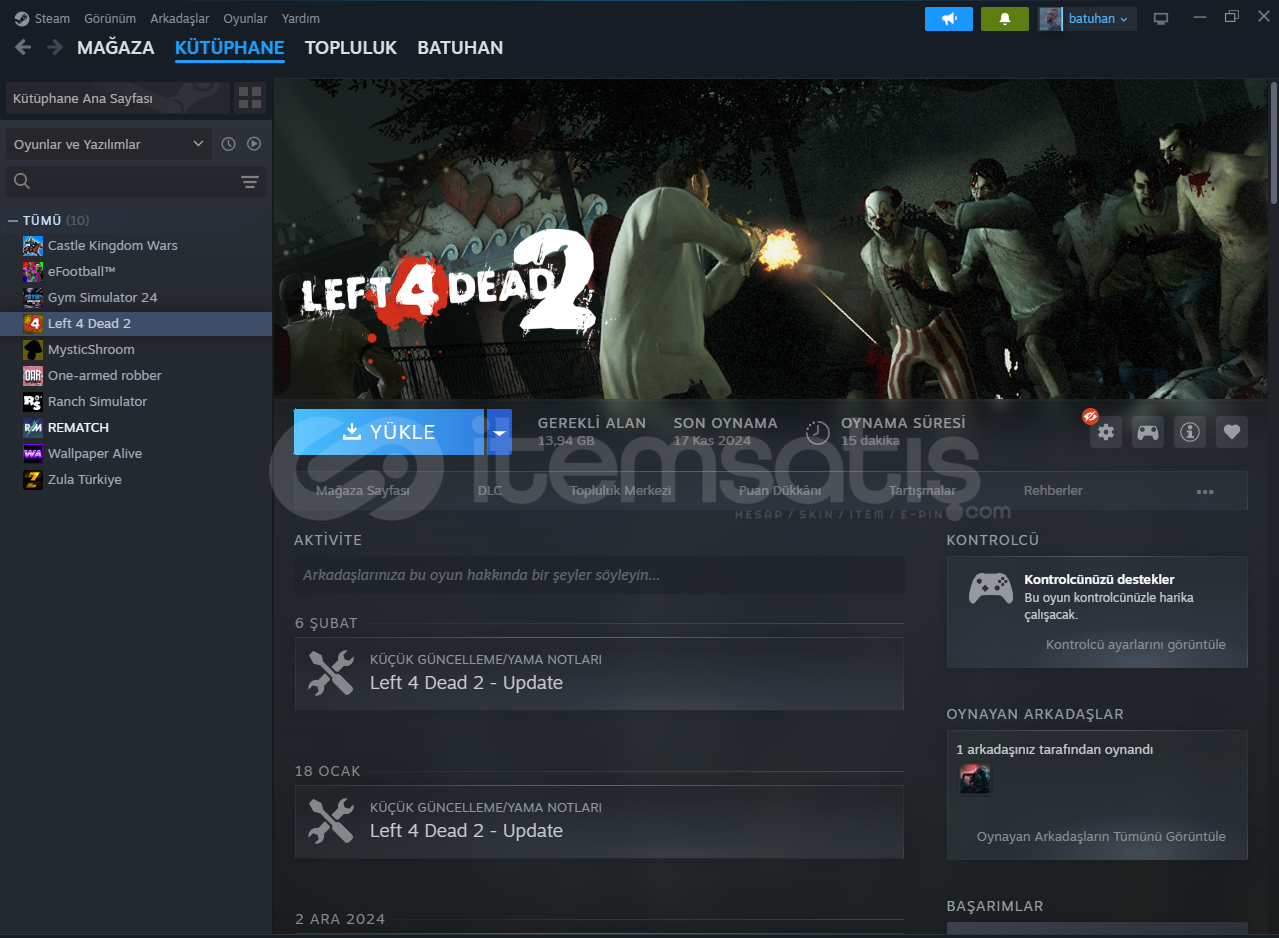Open the DLC link
This screenshot has height=938, width=1279.
(490, 491)
